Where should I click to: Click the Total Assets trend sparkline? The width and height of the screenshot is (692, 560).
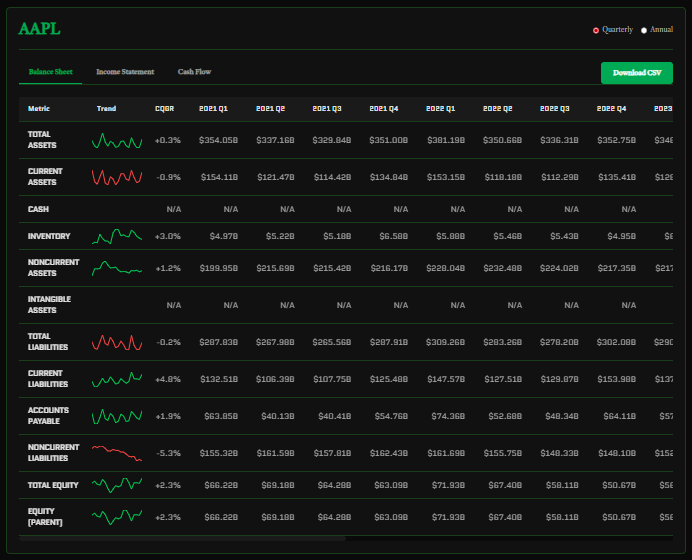click(x=117, y=141)
